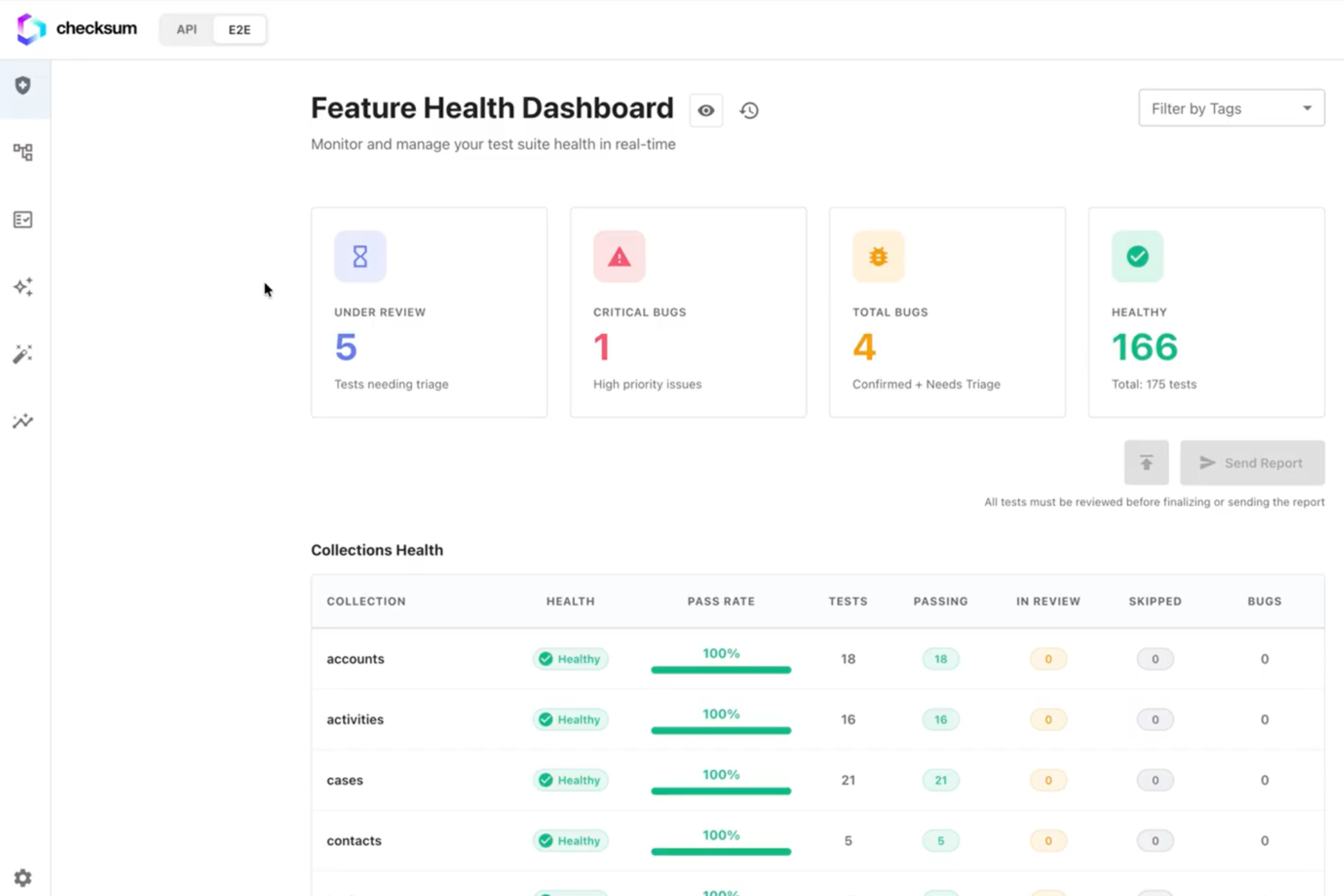This screenshot has width=1344, height=896.
Task: Click the Send Report button
Action: pyautogui.click(x=1252, y=462)
